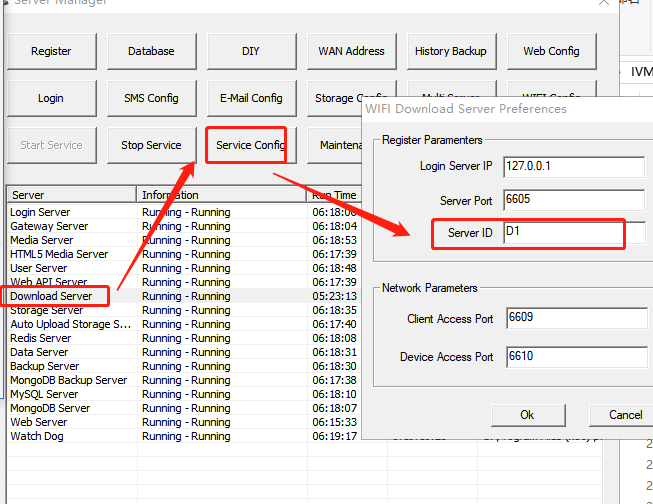
Task: Click run time 06:15:33 cell
Action: click(x=334, y=422)
